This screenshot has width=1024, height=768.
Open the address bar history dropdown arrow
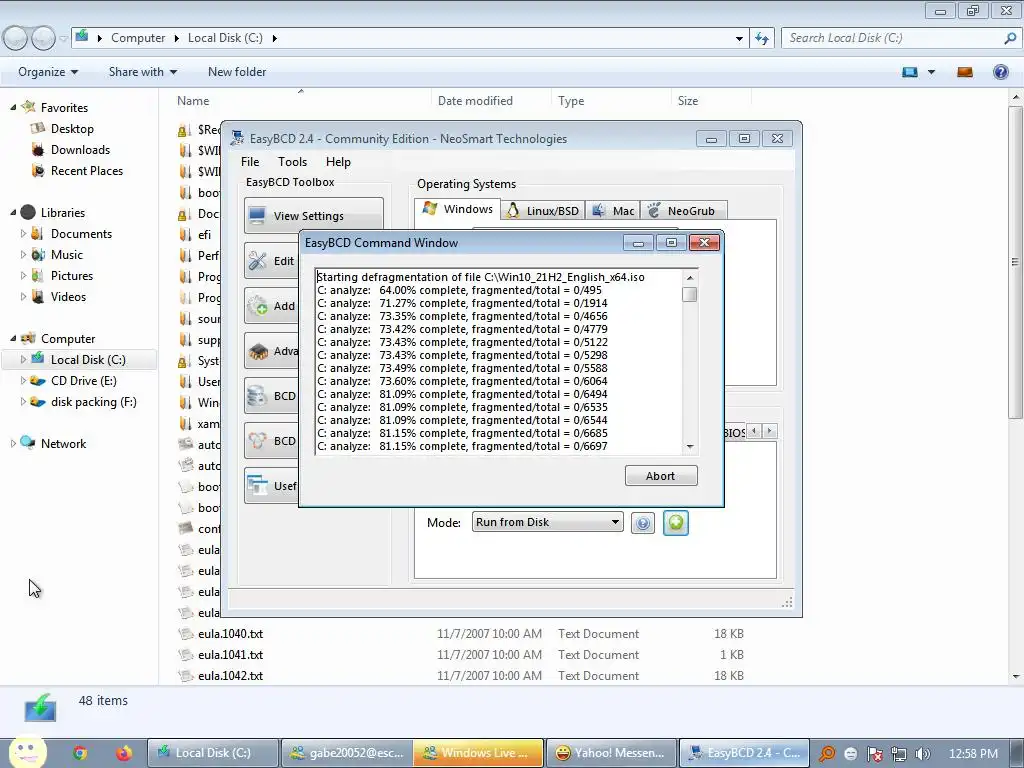click(x=739, y=39)
